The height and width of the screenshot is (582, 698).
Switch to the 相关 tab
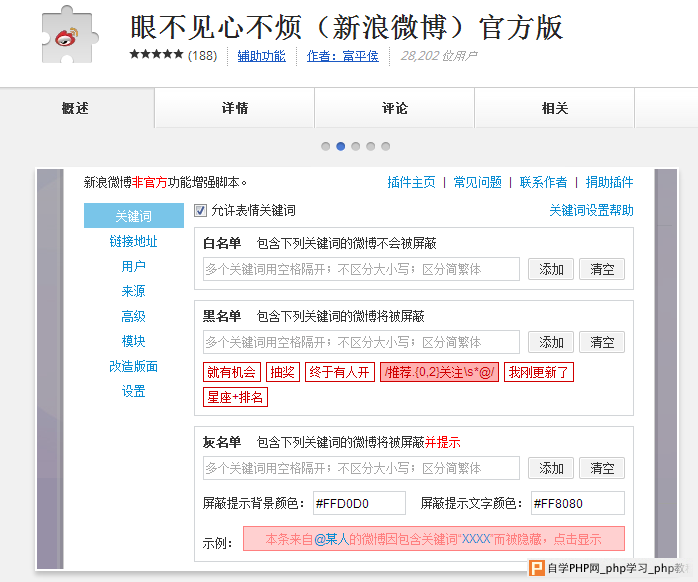click(x=555, y=108)
